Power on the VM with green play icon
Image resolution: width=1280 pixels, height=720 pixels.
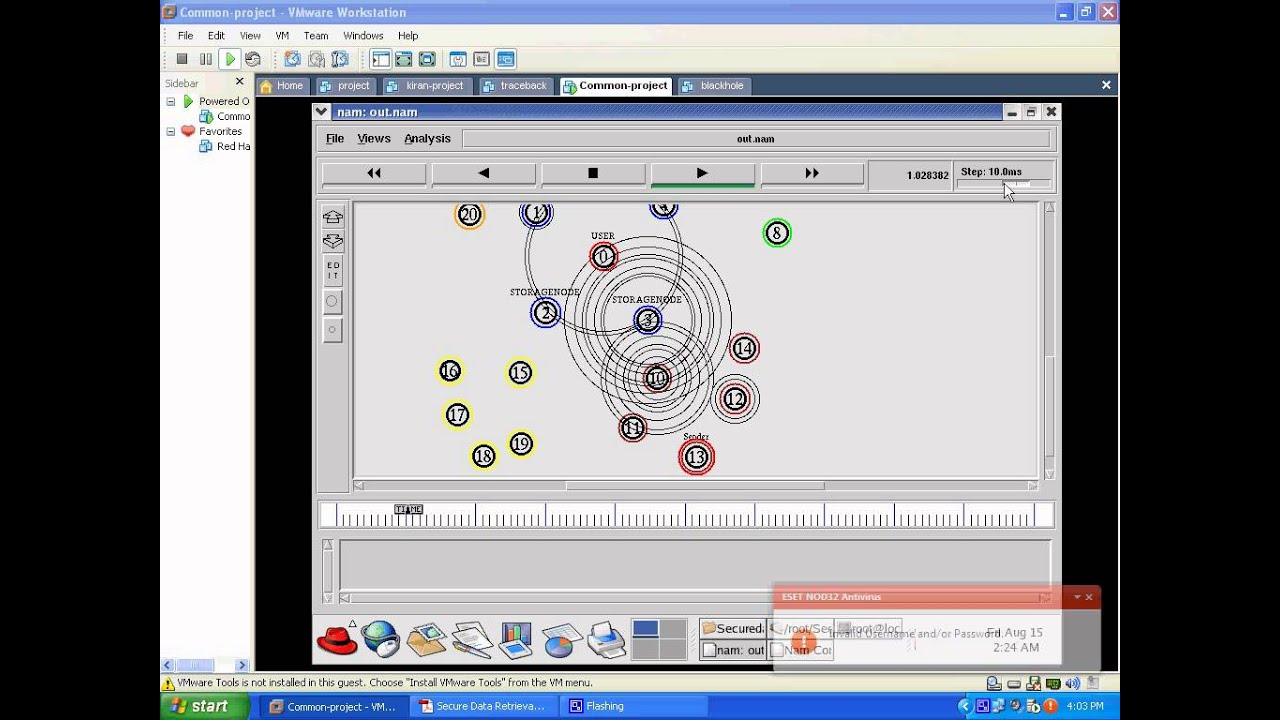click(x=229, y=59)
